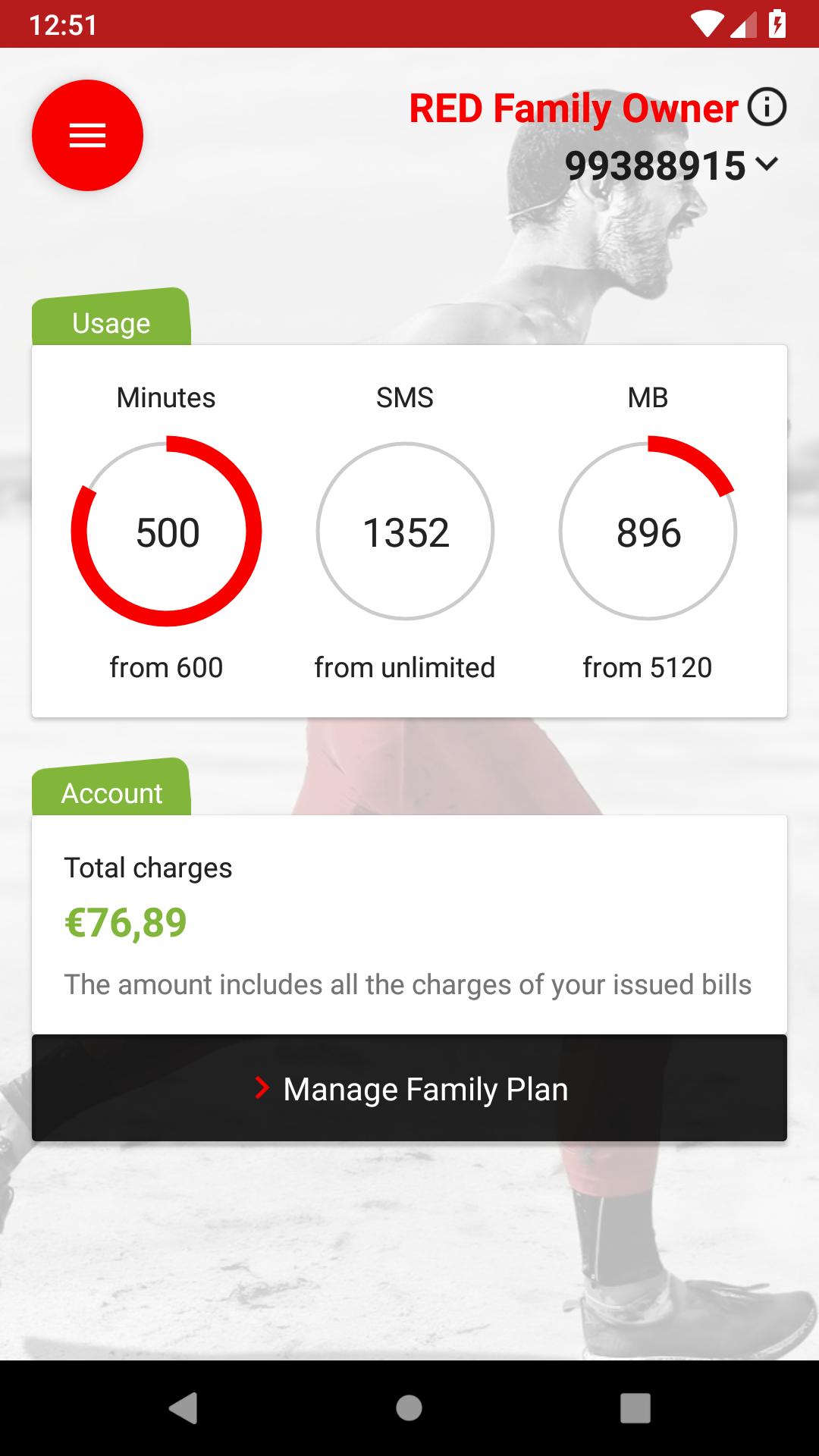Open the red hamburger menu button
Screen dimensions: 819x1456
[87, 136]
